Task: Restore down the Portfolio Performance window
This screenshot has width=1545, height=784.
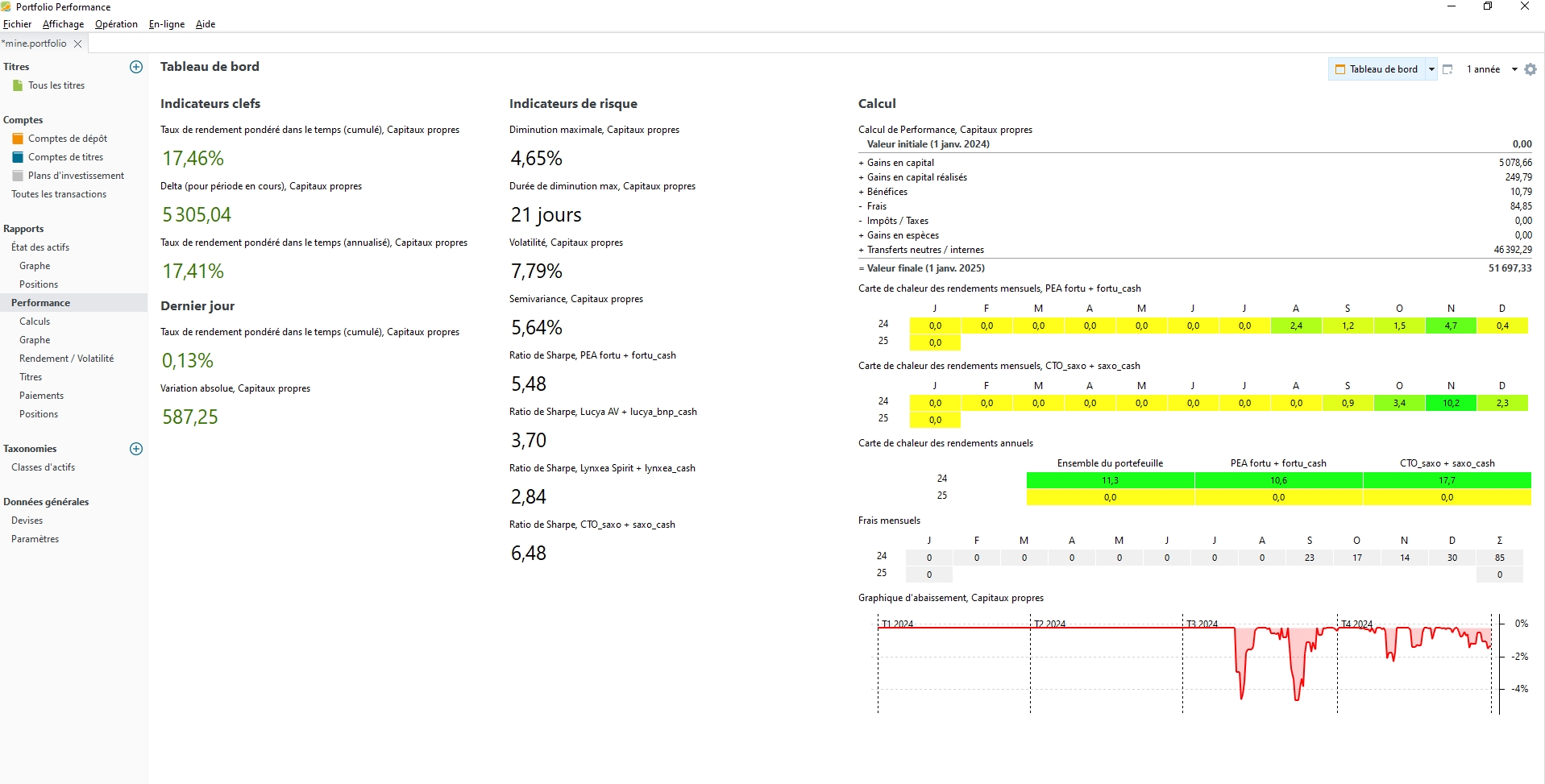Action: tap(1488, 6)
